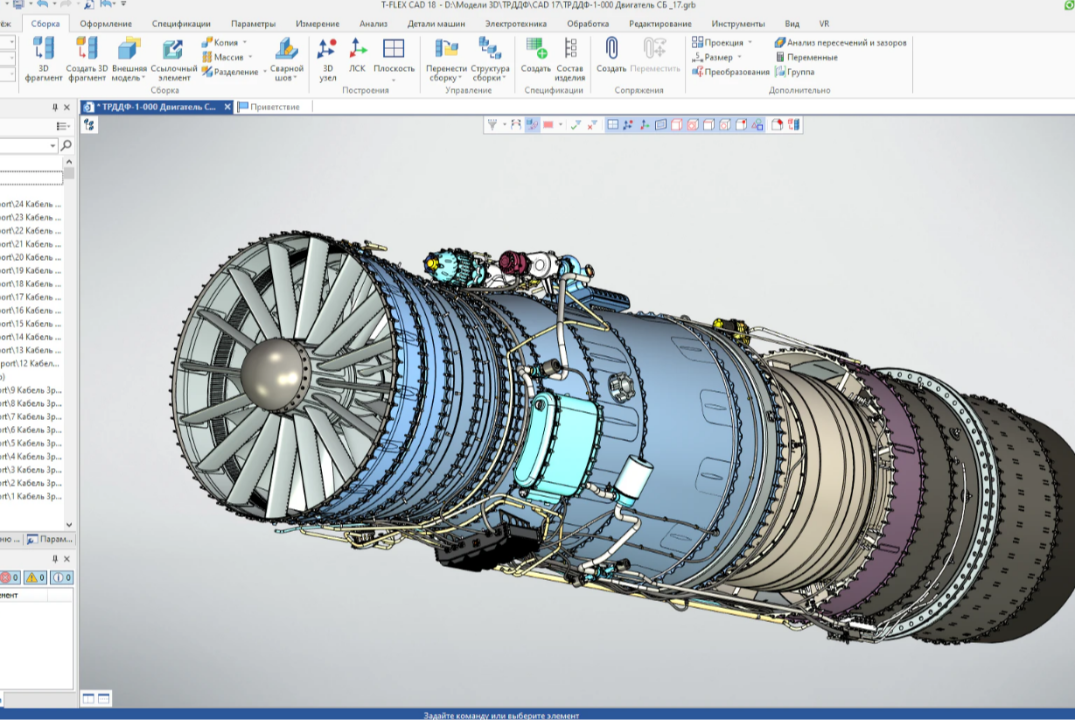Select the 'port\24 Кабель' tree item
The height and width of the screenshot is (720, 1075).
click(31, 204)
